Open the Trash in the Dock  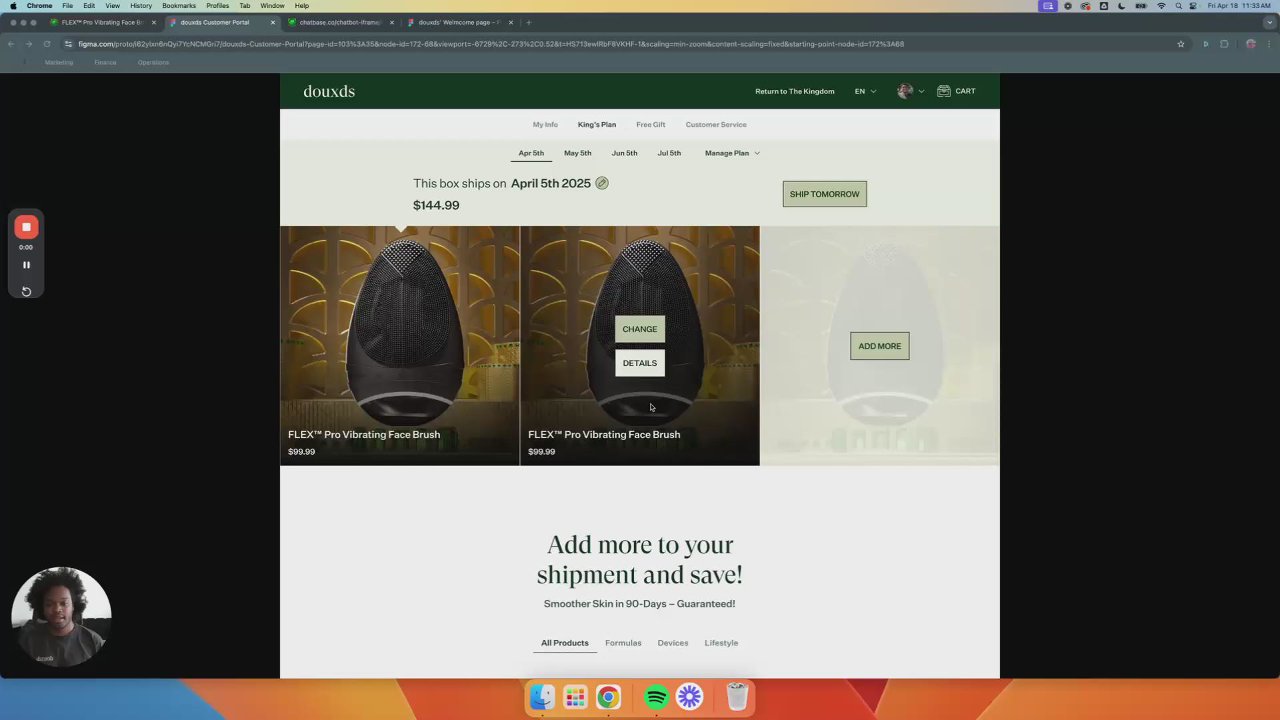click(737, 697)
